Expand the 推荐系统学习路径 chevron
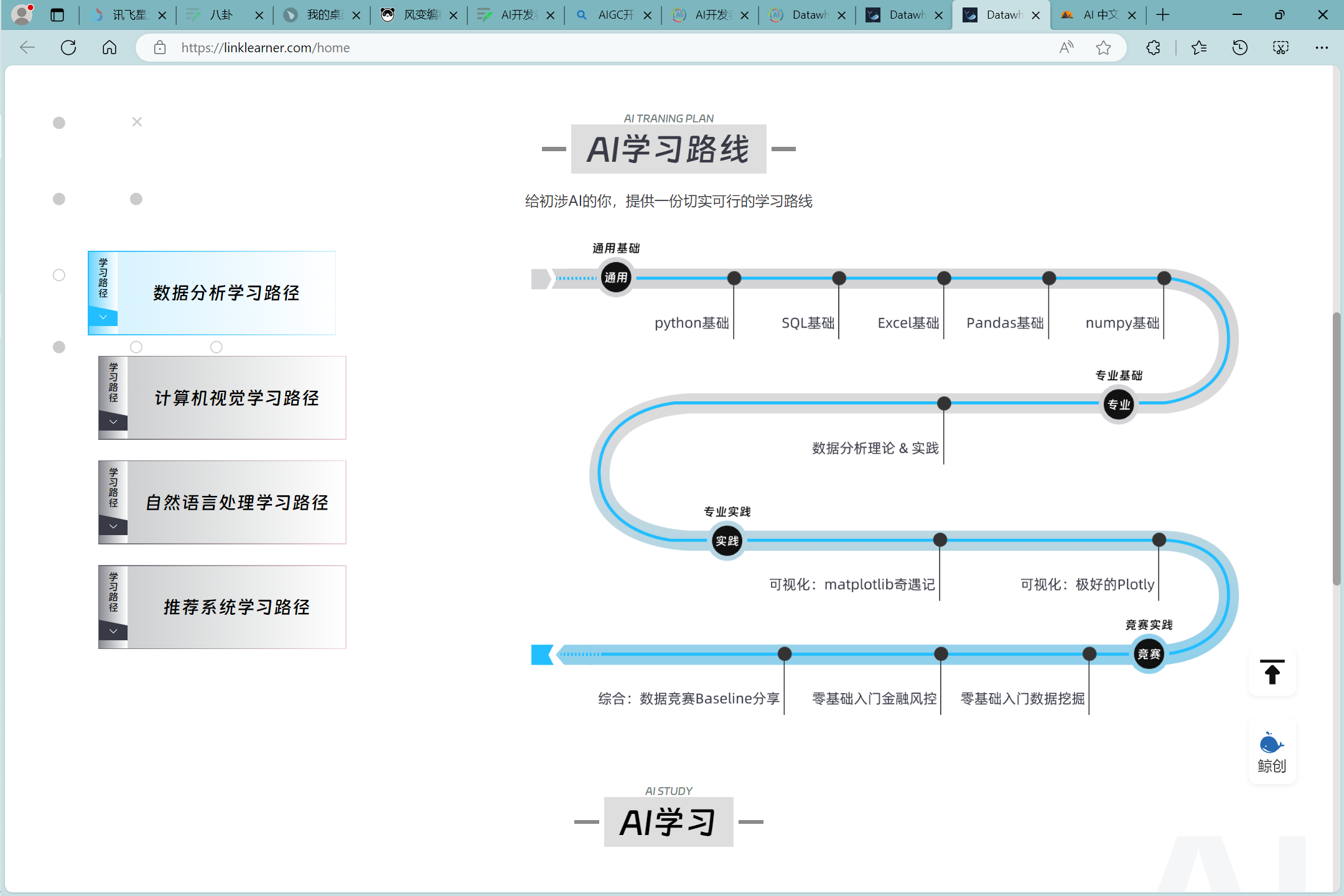This screenshot has height=896, width=1344. (x=113, y=631)
